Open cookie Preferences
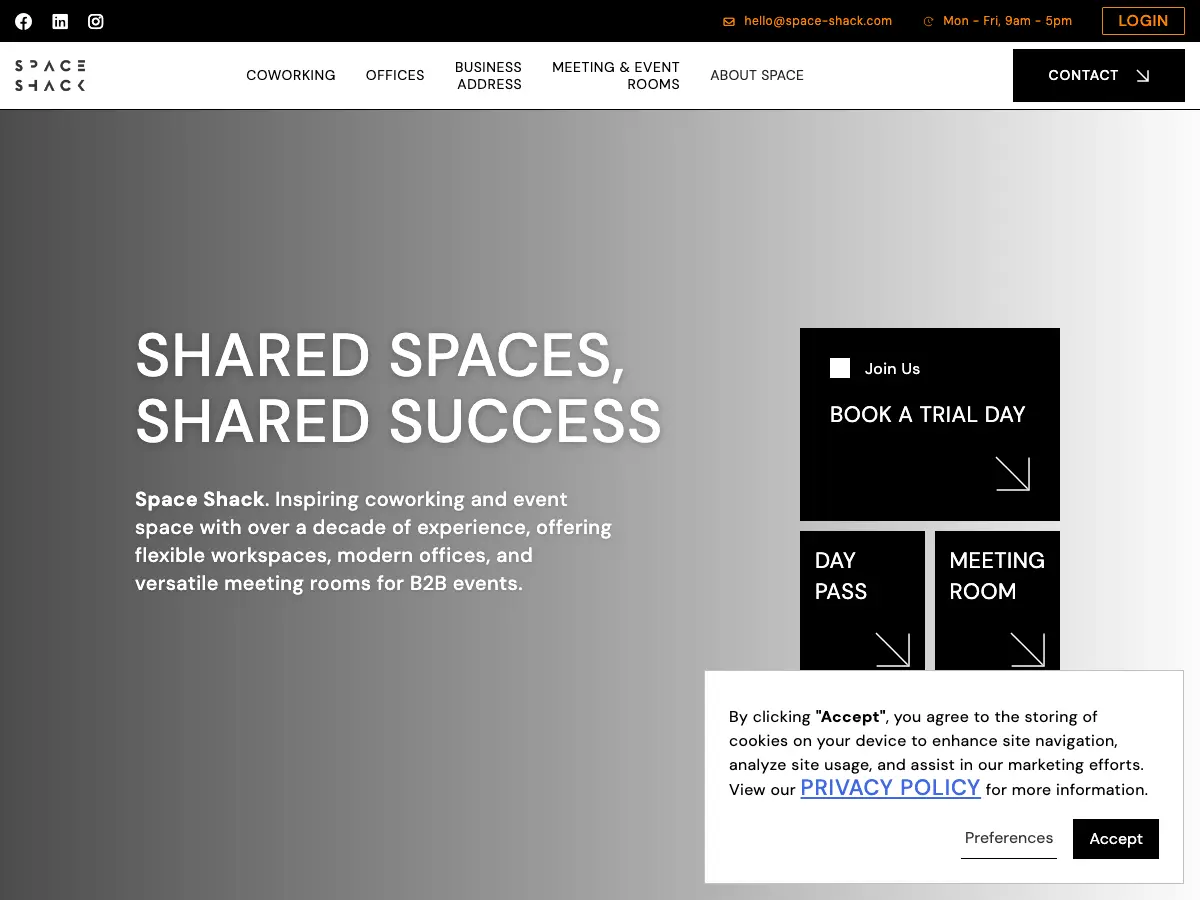Screen dimensions: 1200x900 click(1009, 838)
